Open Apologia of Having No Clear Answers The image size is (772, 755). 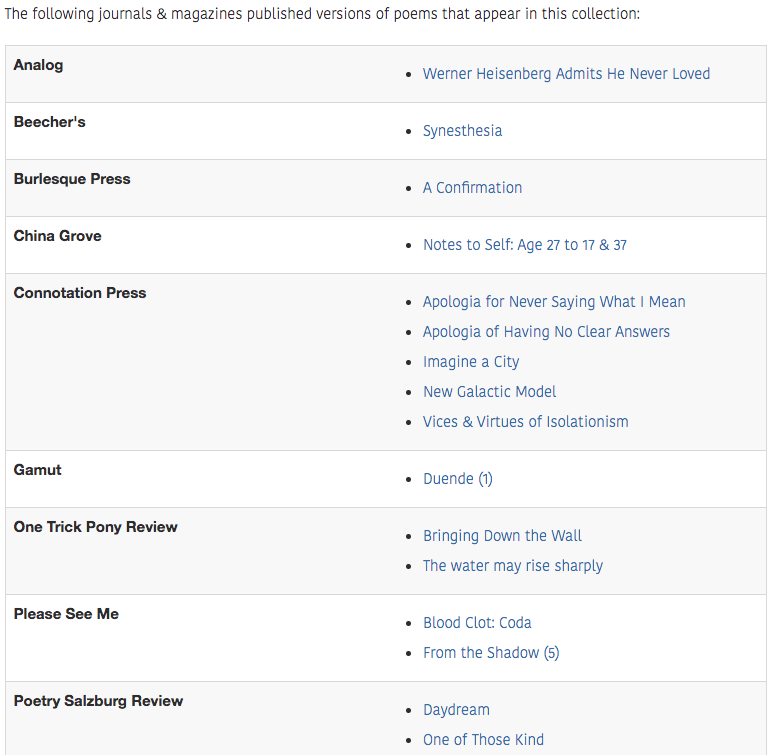(546, 332)
